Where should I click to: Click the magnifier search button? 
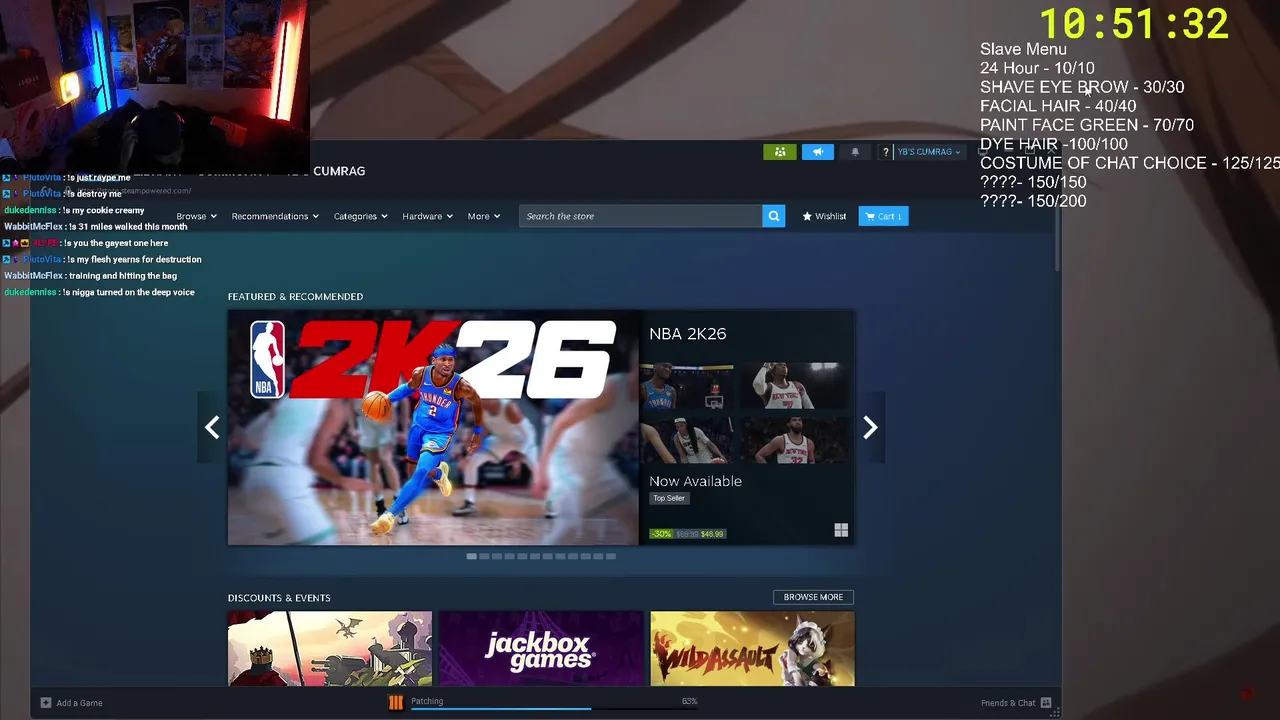pyautogui.click(x=774, y=216)
